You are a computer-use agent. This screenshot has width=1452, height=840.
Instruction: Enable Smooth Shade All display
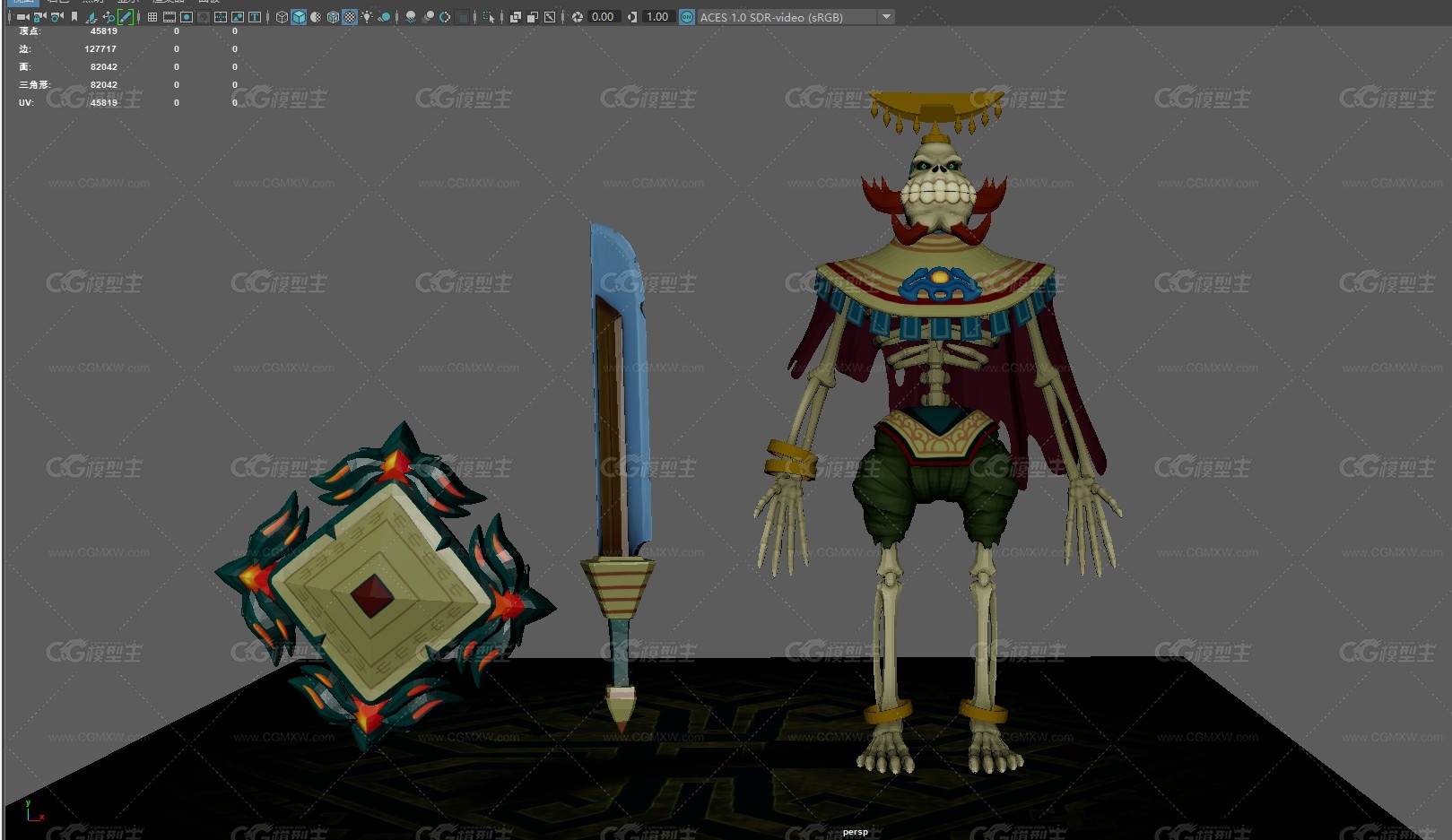[299, 17]
